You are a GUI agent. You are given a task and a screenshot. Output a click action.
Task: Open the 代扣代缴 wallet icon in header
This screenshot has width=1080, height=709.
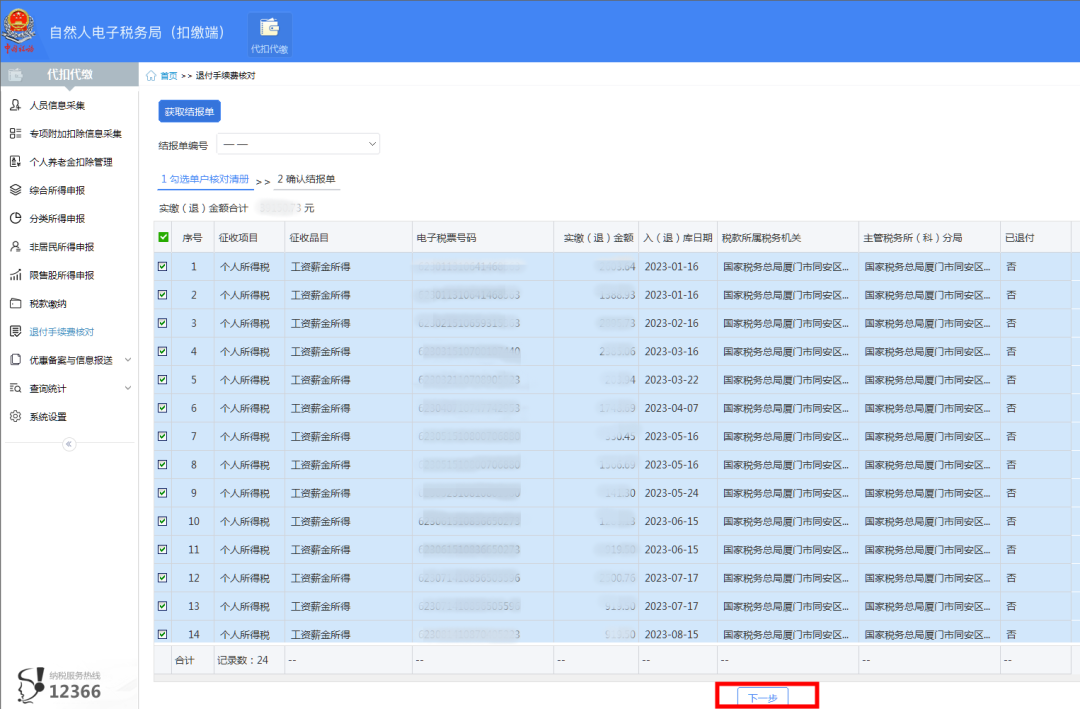[269, 28]
